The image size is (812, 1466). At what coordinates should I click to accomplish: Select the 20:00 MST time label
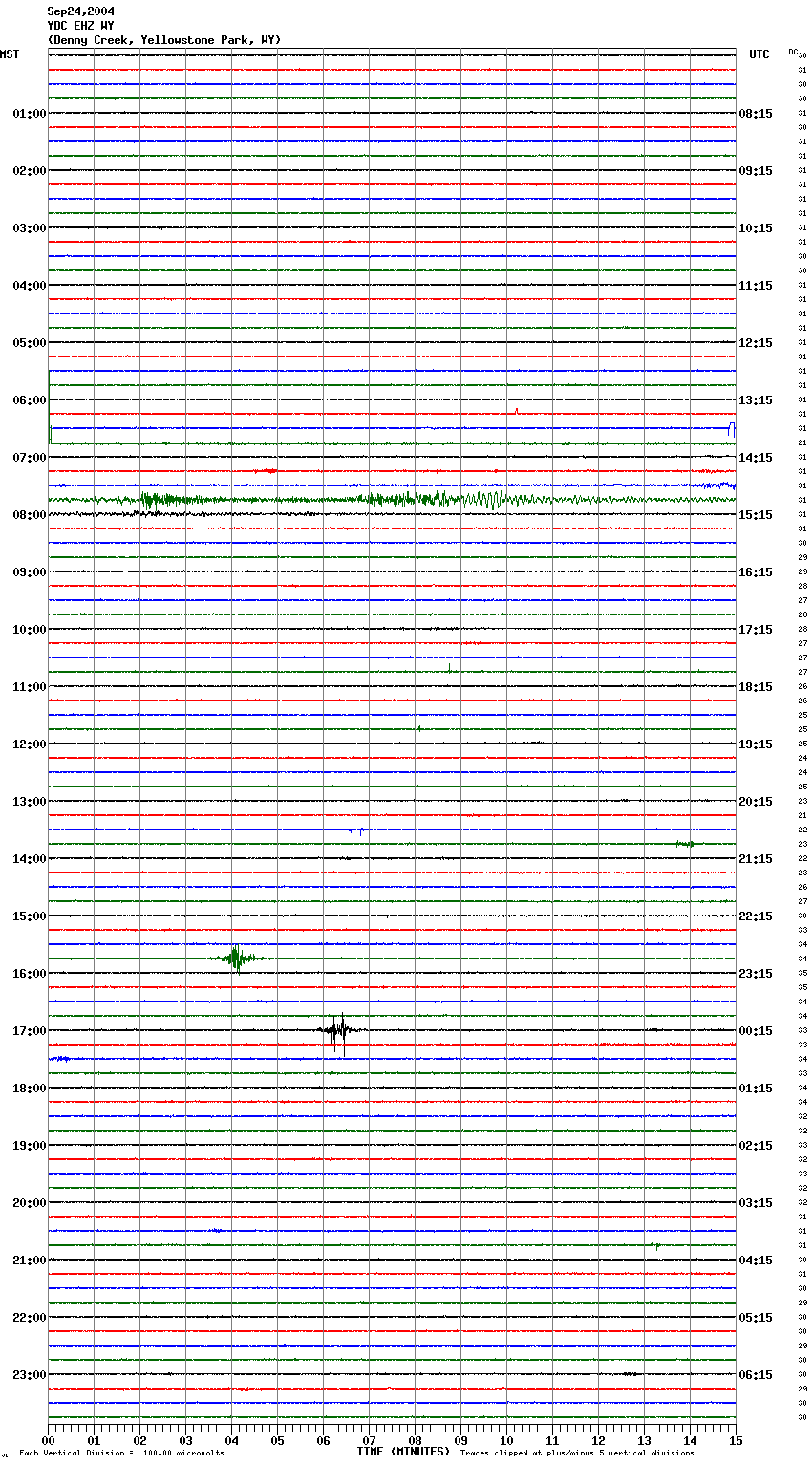click(x=30, y=1203)
